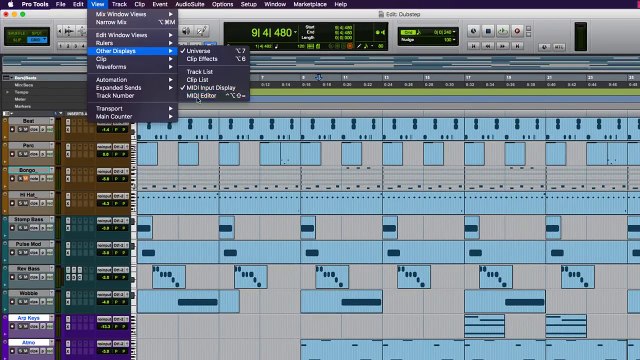Click Rev Bass track volume value
Viewport: 640px width, 360px height.
pos(106,278)
